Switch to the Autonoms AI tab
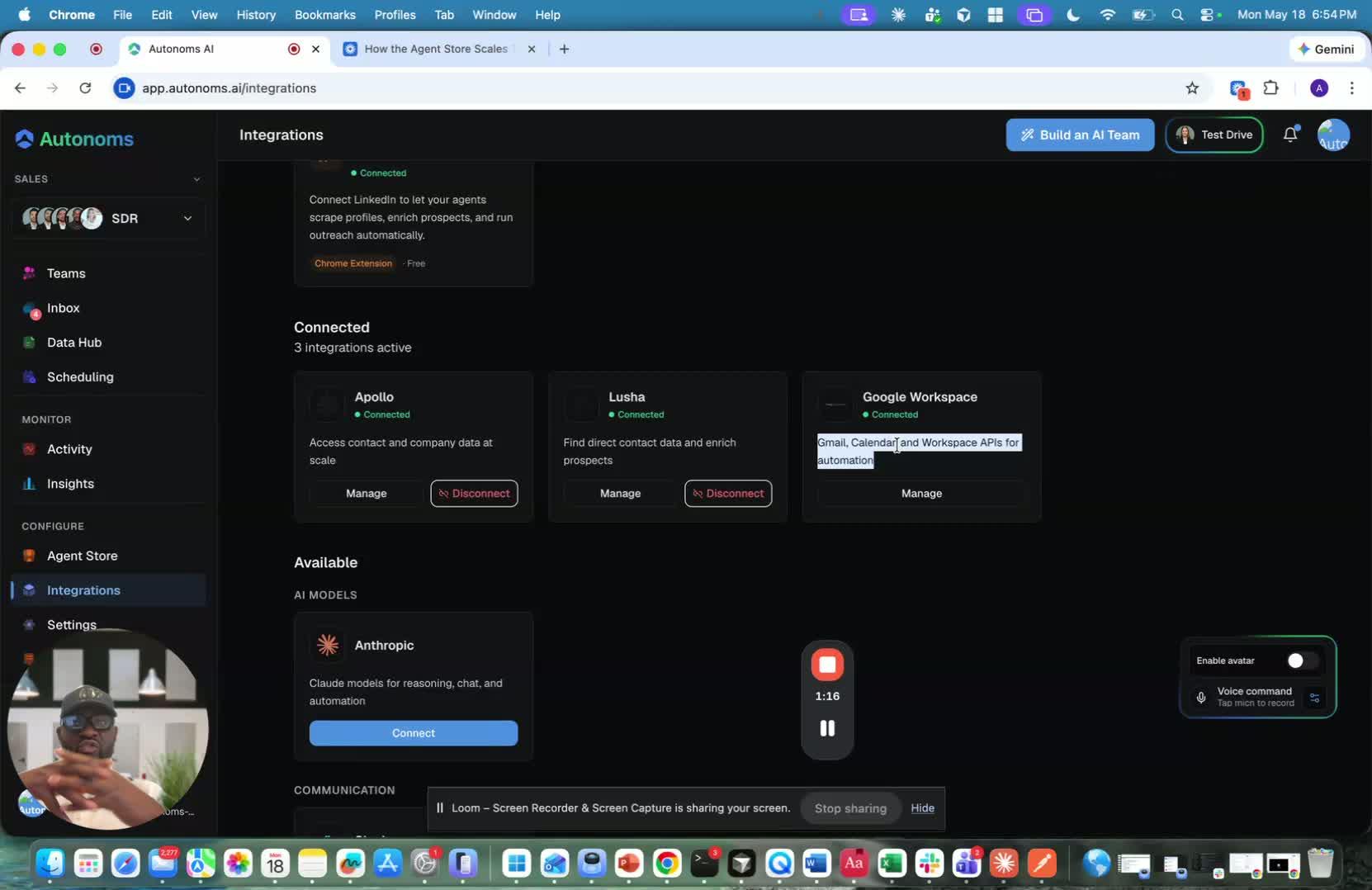Viewport: 1372px width, 890px height. click(x=223, y=50)
